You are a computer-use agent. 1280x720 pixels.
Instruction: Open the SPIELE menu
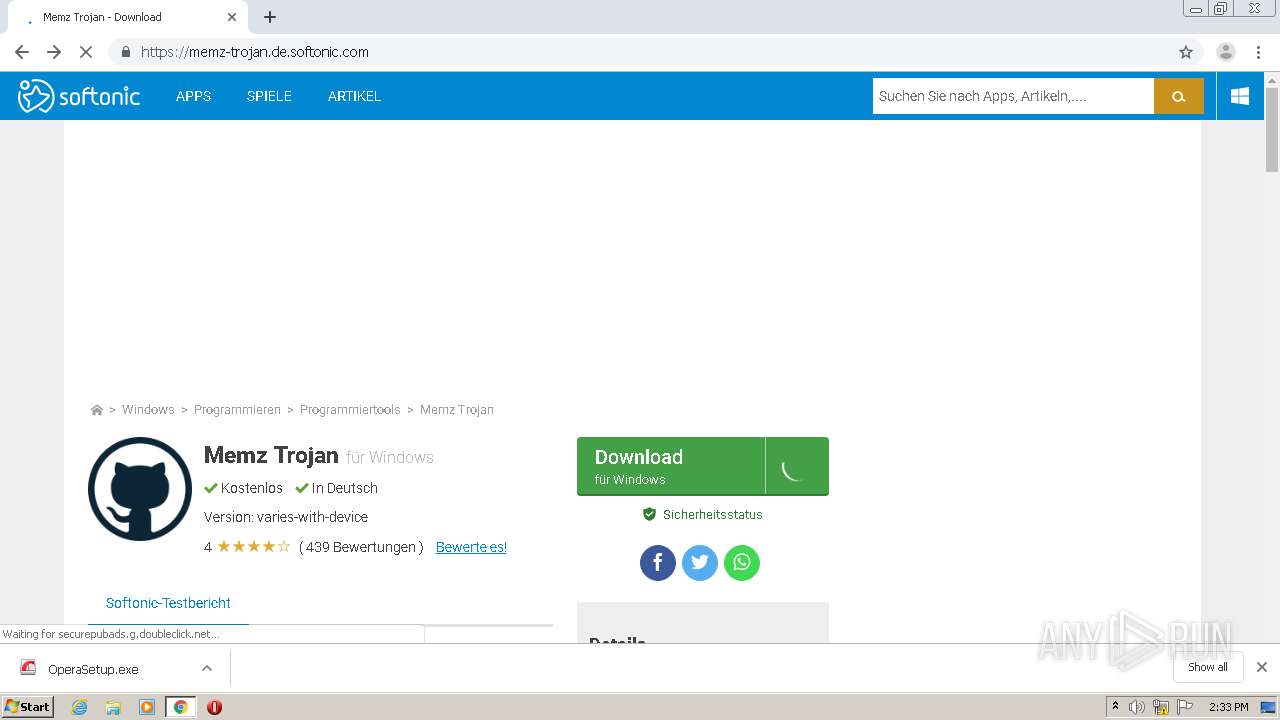coord(269,96)
